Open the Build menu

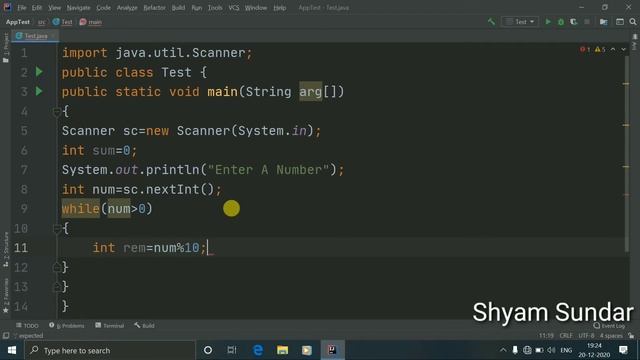click(178, 8)
